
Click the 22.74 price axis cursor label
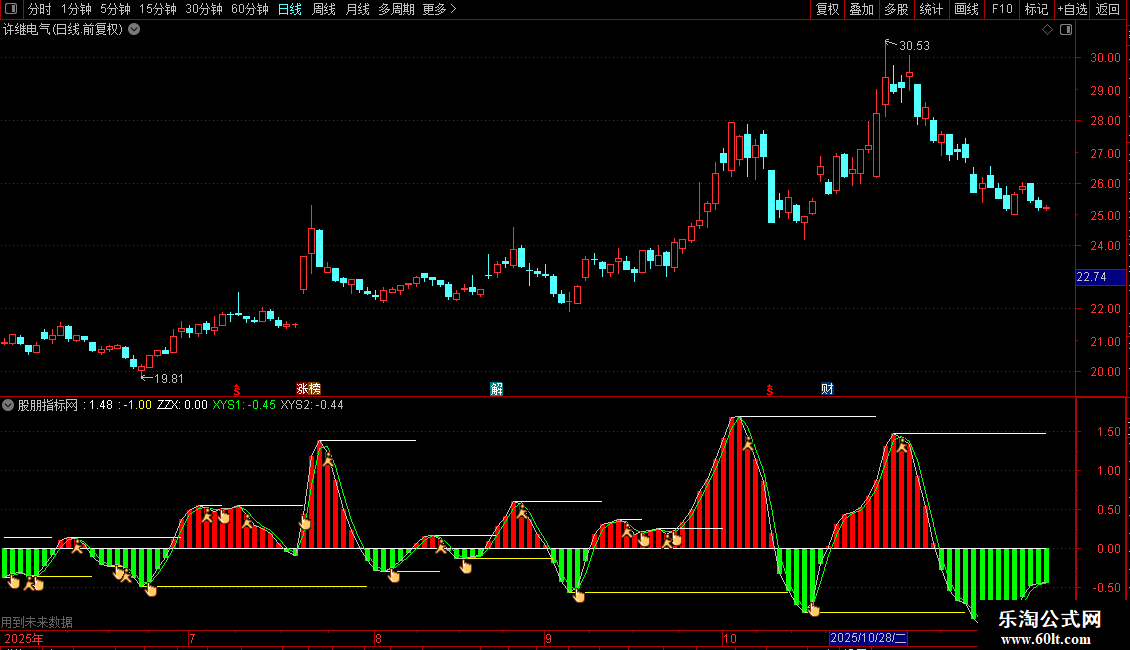click(1100, 277)
